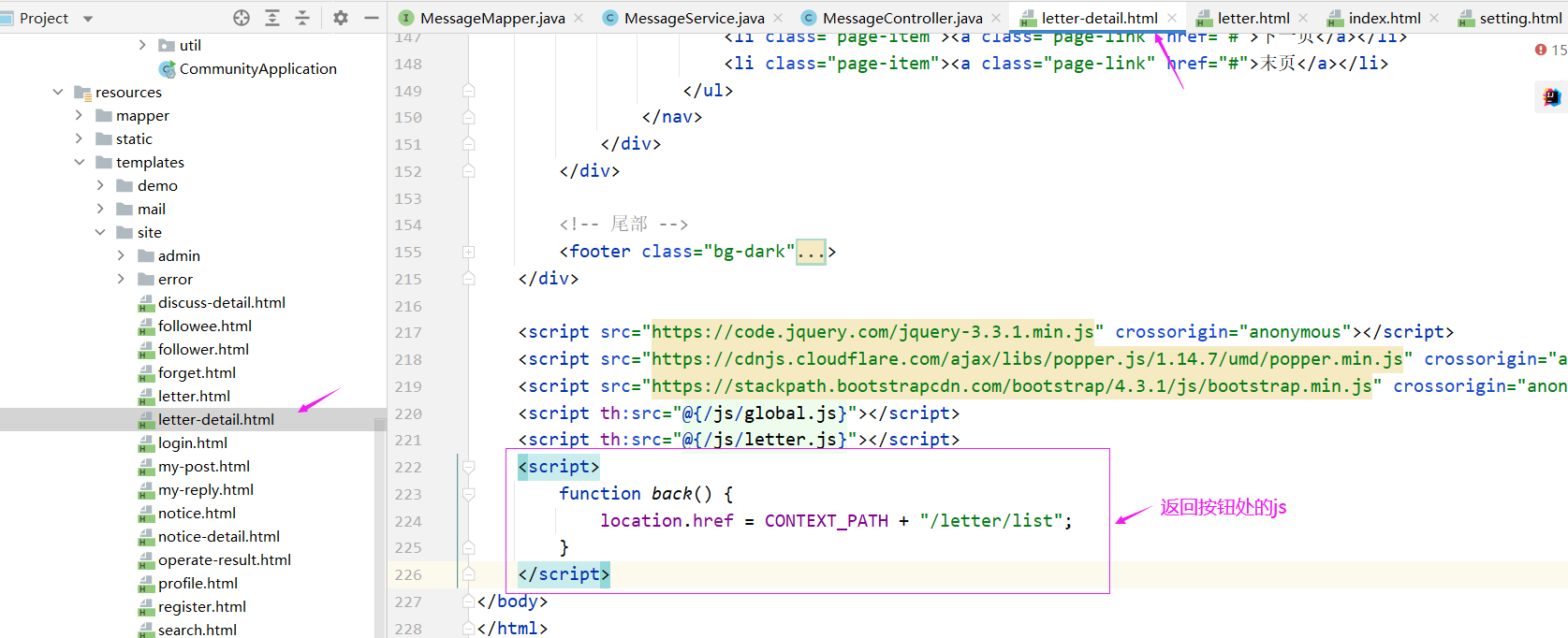Screen dimensions: 1568x638
Task: Click fold marker on body closing tag line
Action: tap(468, 602)
